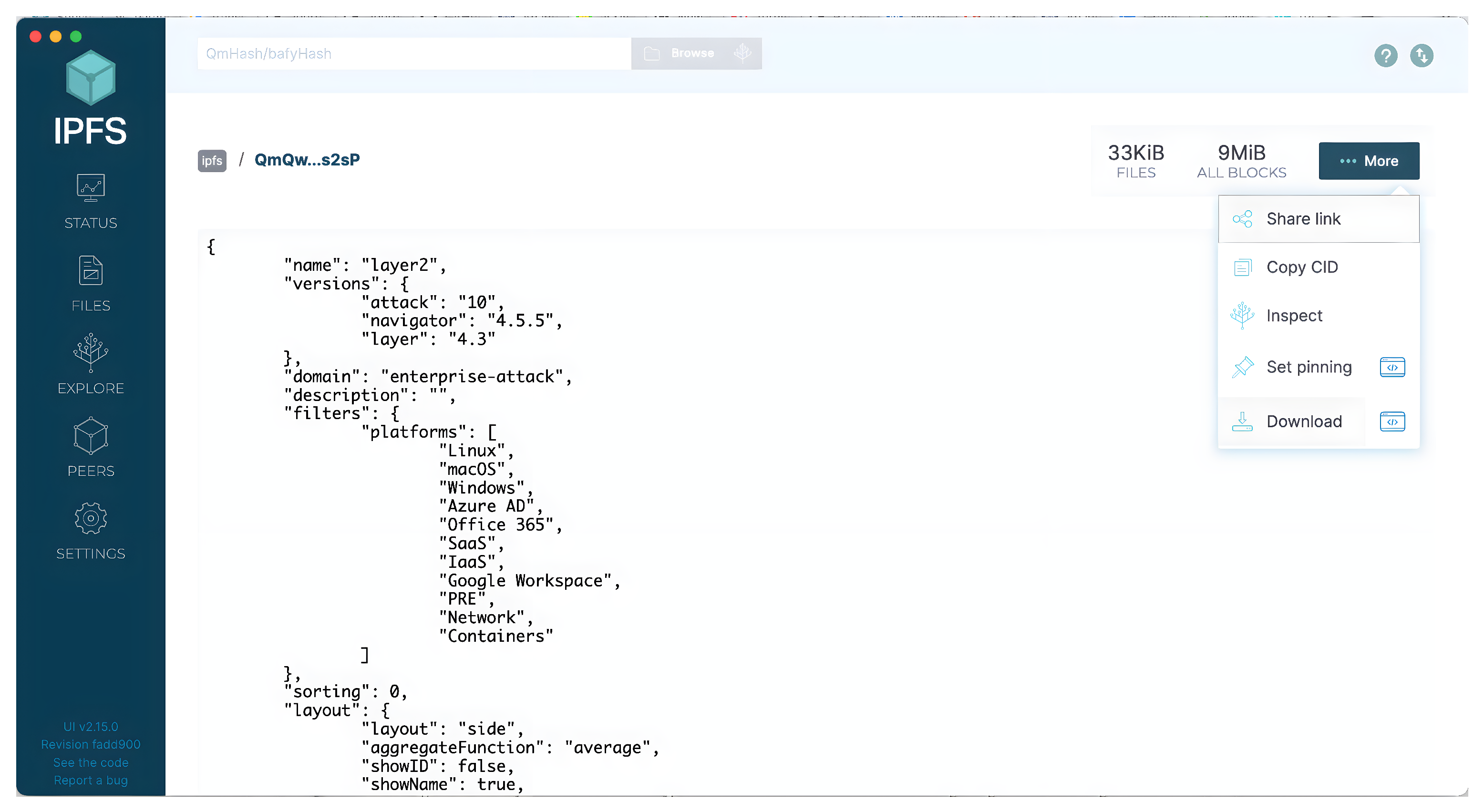The height and width of the screenshot is (812, 1484).
Task: Click the up-down arrows icon top right
Action: click(1421, 55)
